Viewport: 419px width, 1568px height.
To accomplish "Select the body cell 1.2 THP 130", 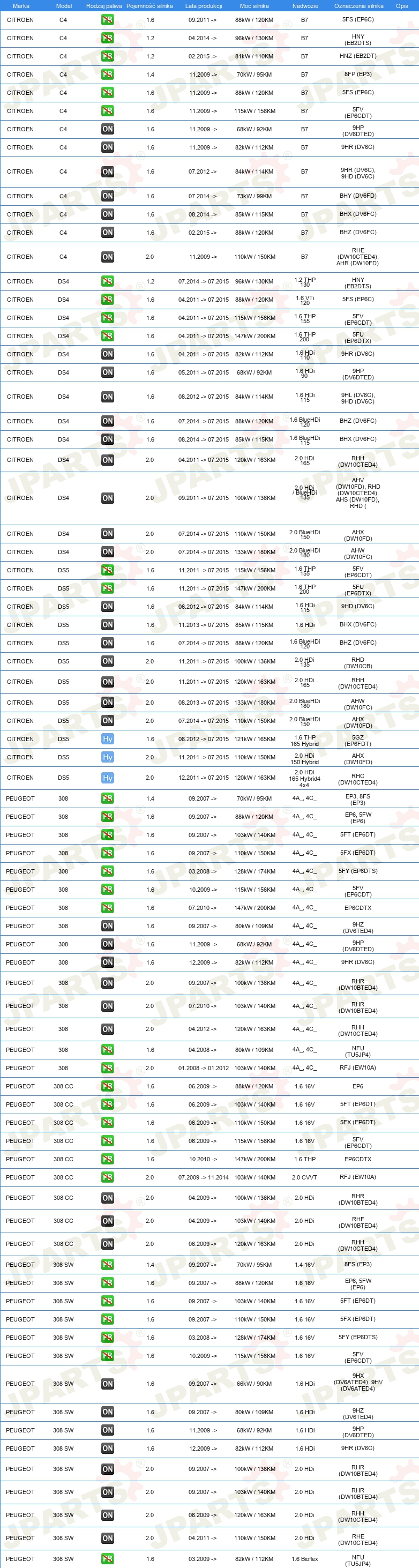I will tap(304, 282).
